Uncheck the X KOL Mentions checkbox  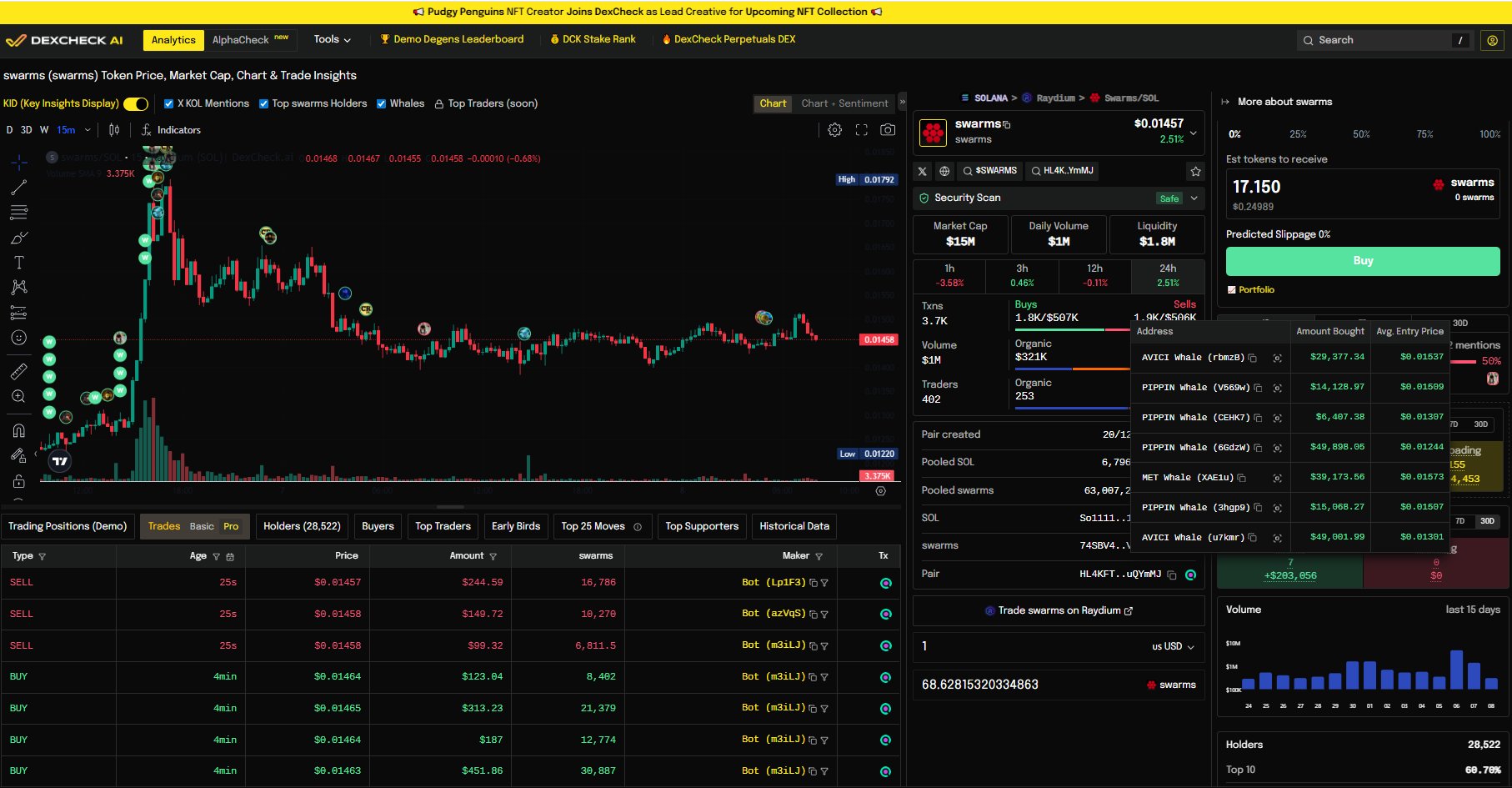pyautogui.click(x=169, y=104)
